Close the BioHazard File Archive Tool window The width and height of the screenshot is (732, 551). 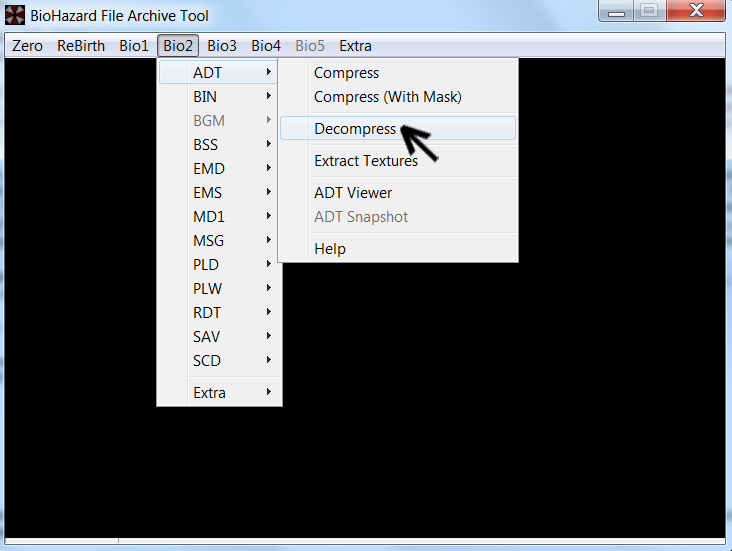click(696, 11)
